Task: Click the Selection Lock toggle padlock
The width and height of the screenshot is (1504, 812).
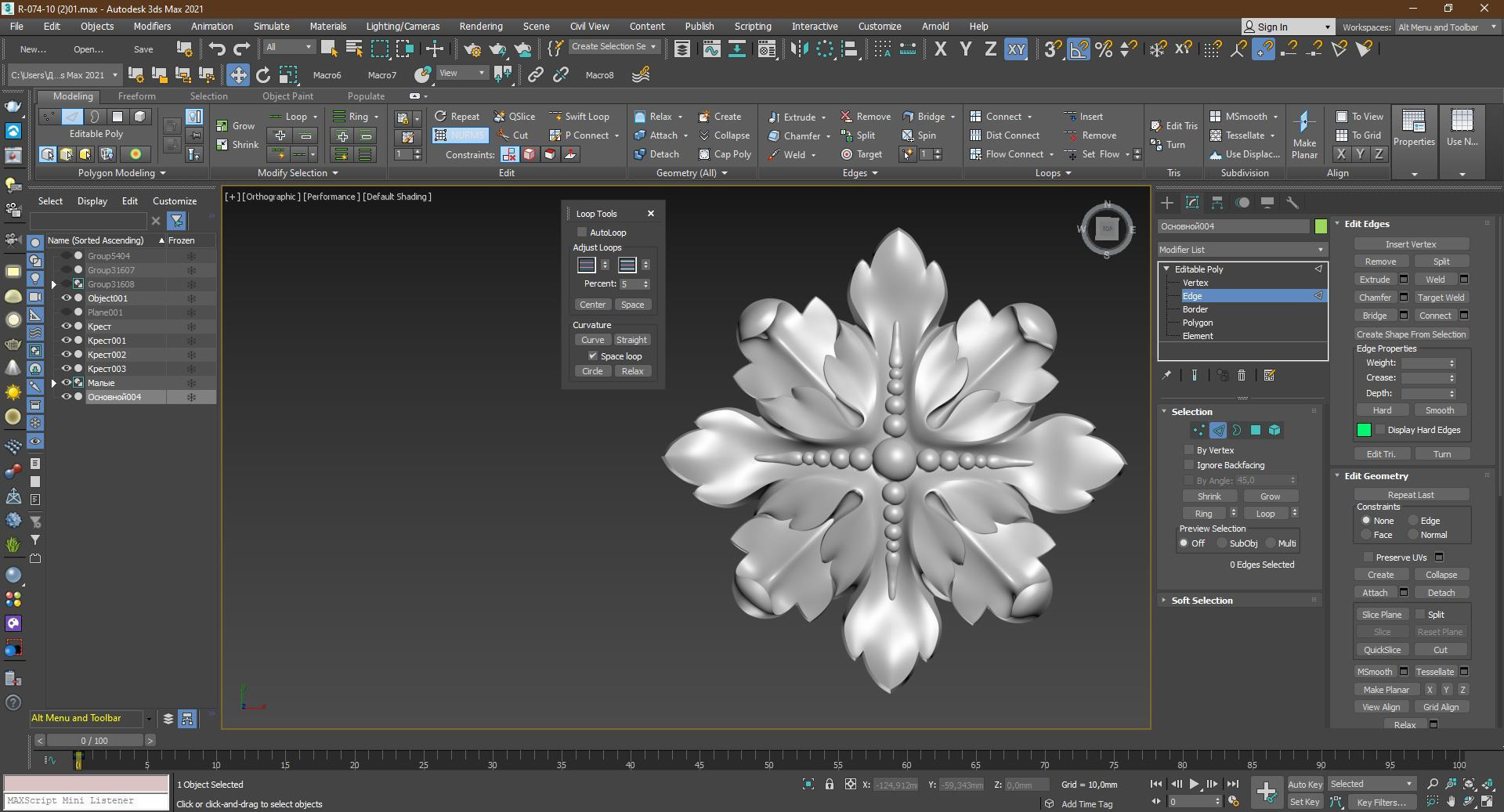Action: tap(830, 785)
